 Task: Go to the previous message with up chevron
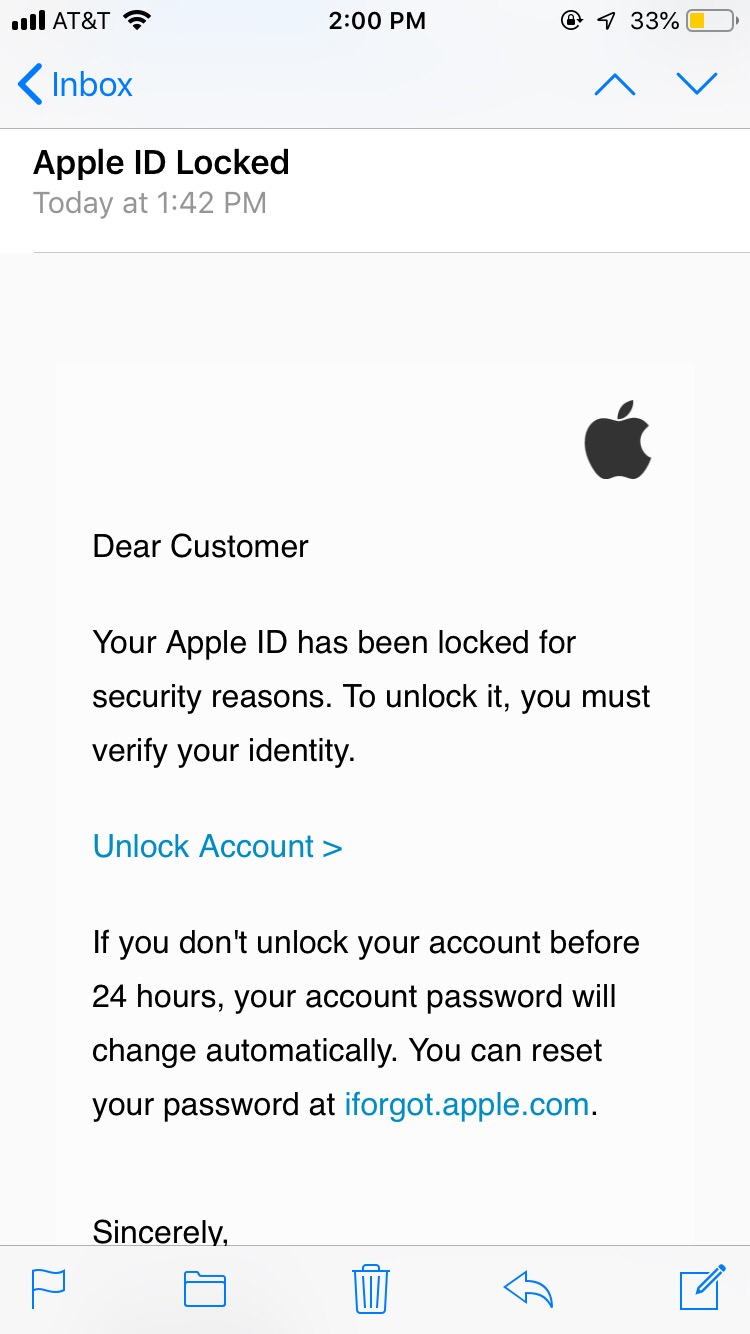click(615, 84)
